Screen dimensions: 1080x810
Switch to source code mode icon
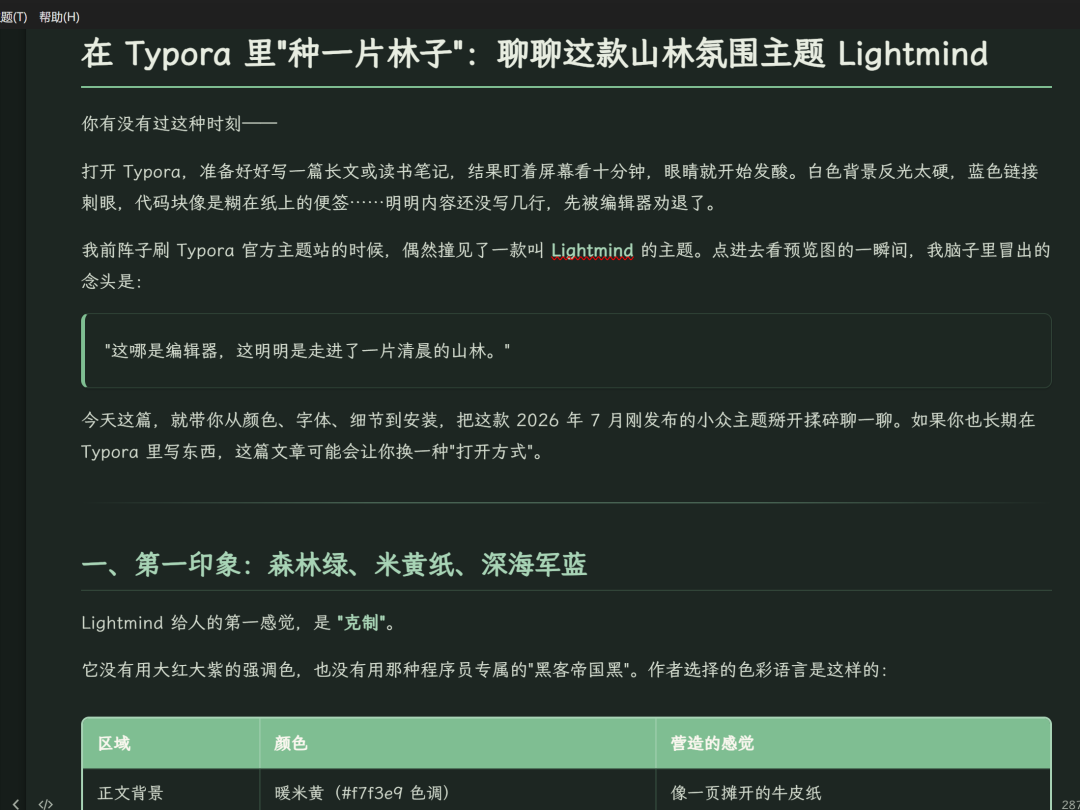point(45,803)
